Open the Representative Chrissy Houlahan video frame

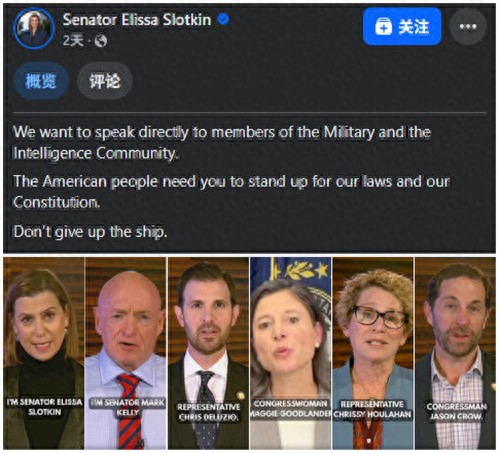pos(373,353)
